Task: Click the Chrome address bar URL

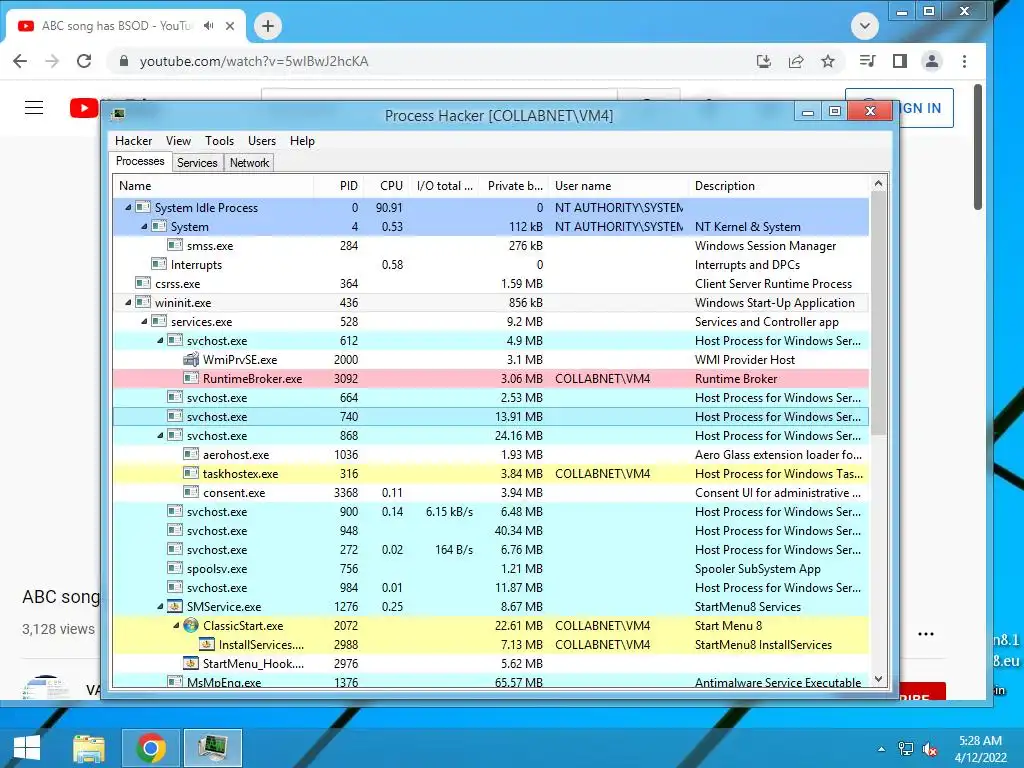Action: pos(254,61)
